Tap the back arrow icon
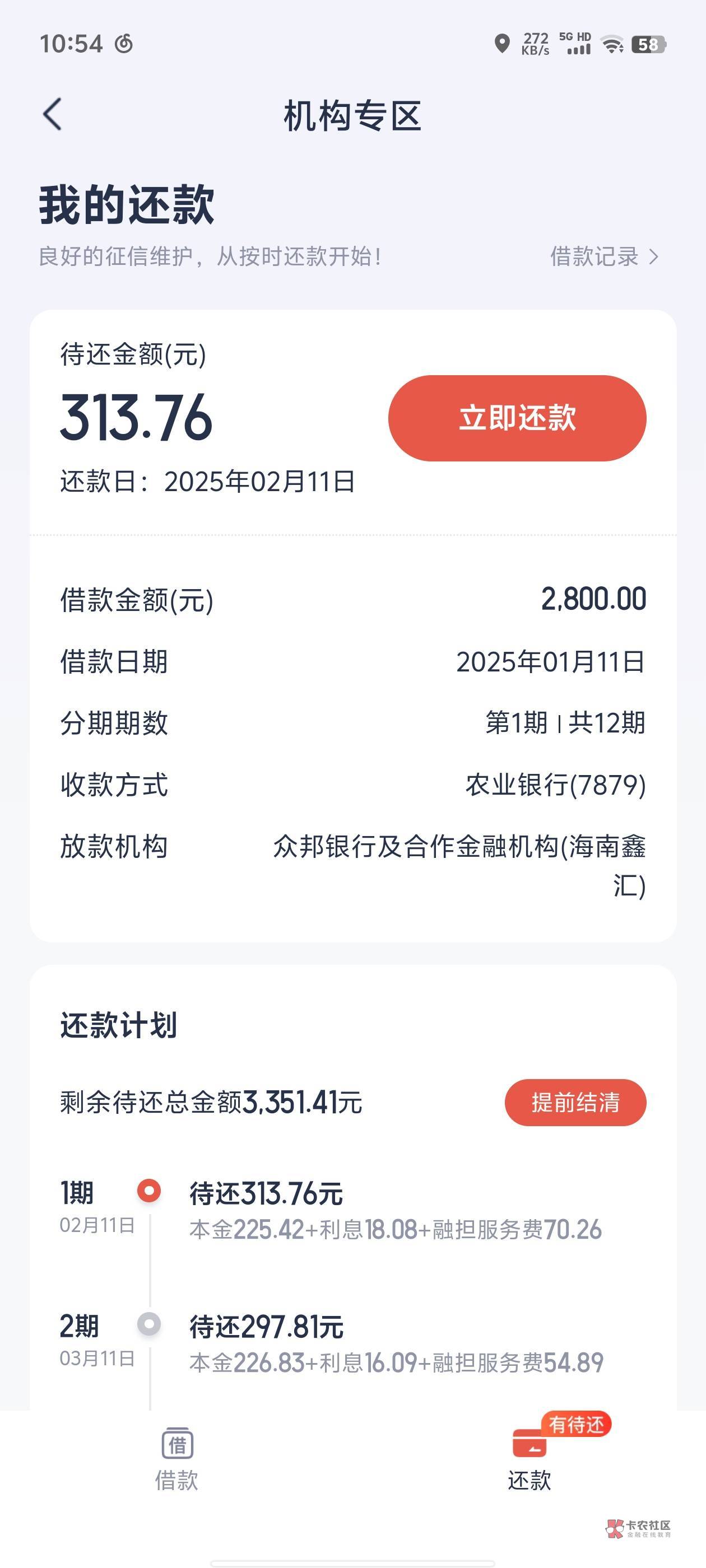The height and width of the screenshot is (1568, 706). click(53, 114)
